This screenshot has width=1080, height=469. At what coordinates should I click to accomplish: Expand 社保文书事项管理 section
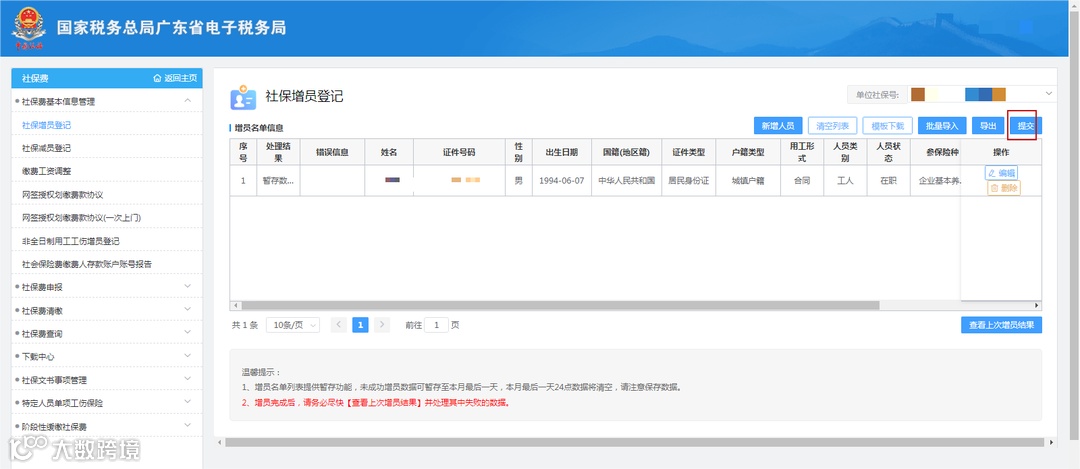187,379
